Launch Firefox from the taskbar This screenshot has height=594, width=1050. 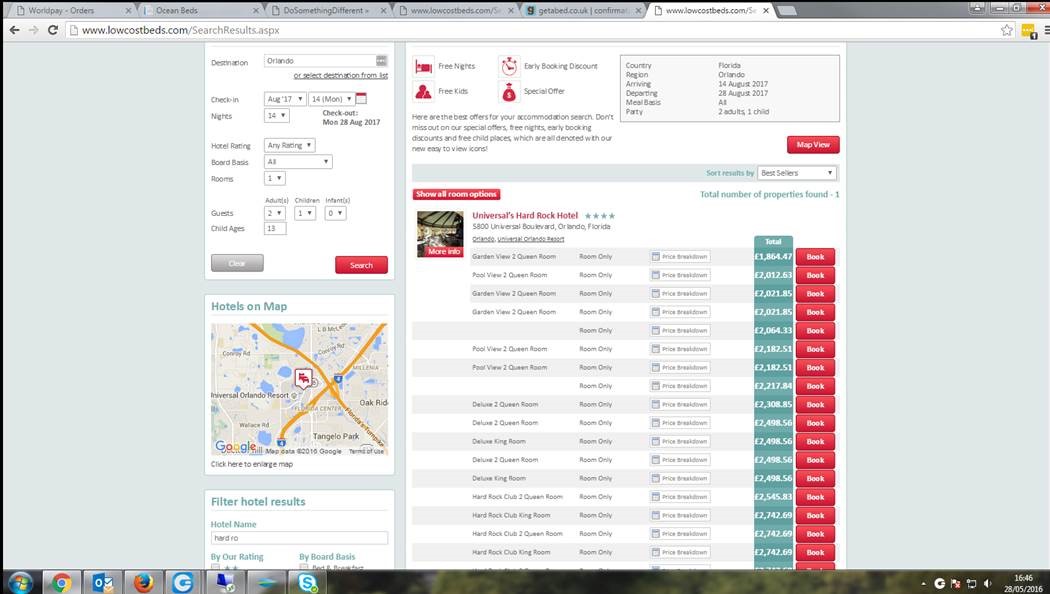pyautogui.click(x=143, y=583)
